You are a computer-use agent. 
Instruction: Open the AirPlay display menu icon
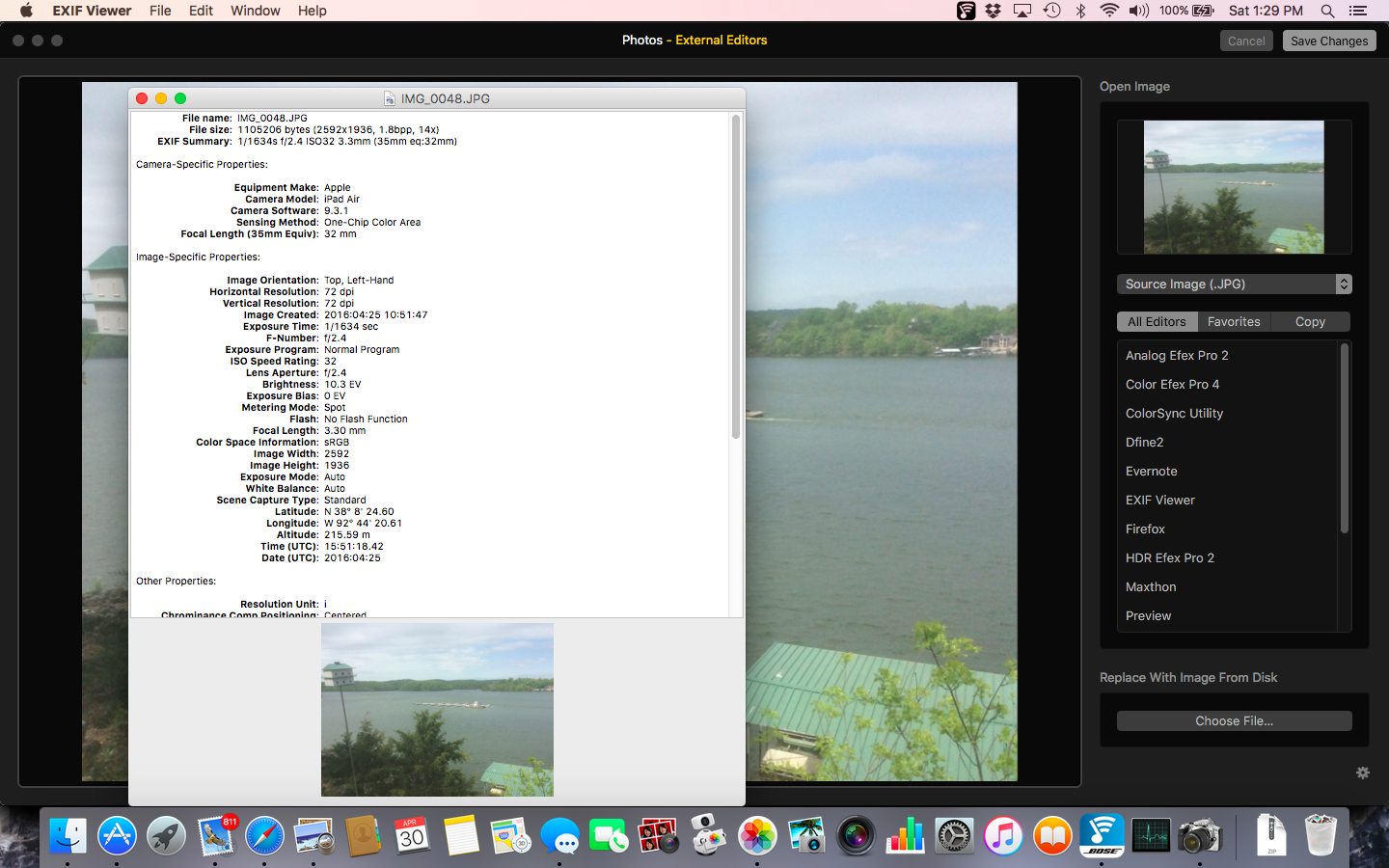click(1022, 11)
